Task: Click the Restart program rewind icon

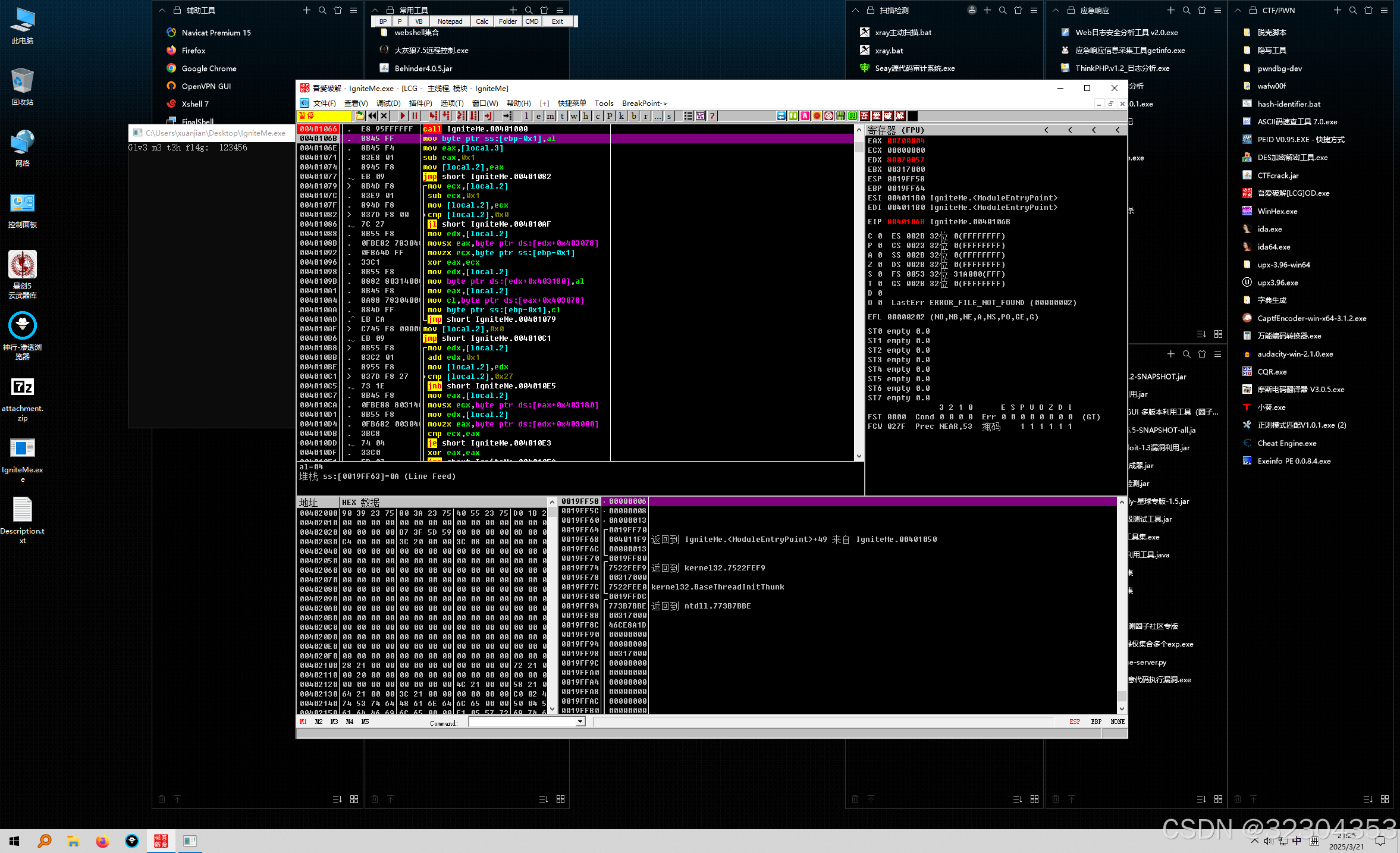Action: [372, 116]
